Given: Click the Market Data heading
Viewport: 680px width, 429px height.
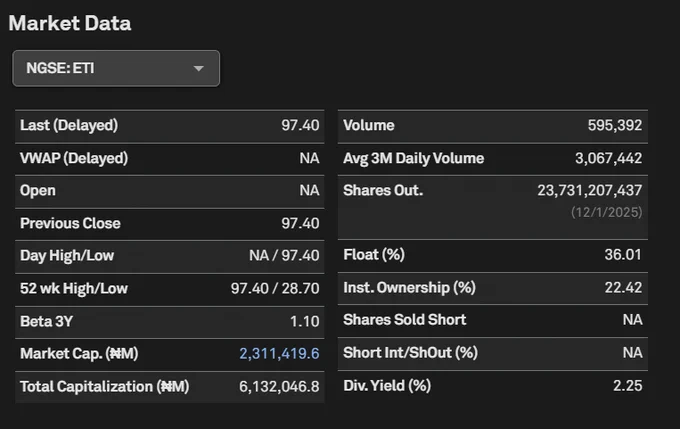Looking at the screenshot, I should coord(70,23).
